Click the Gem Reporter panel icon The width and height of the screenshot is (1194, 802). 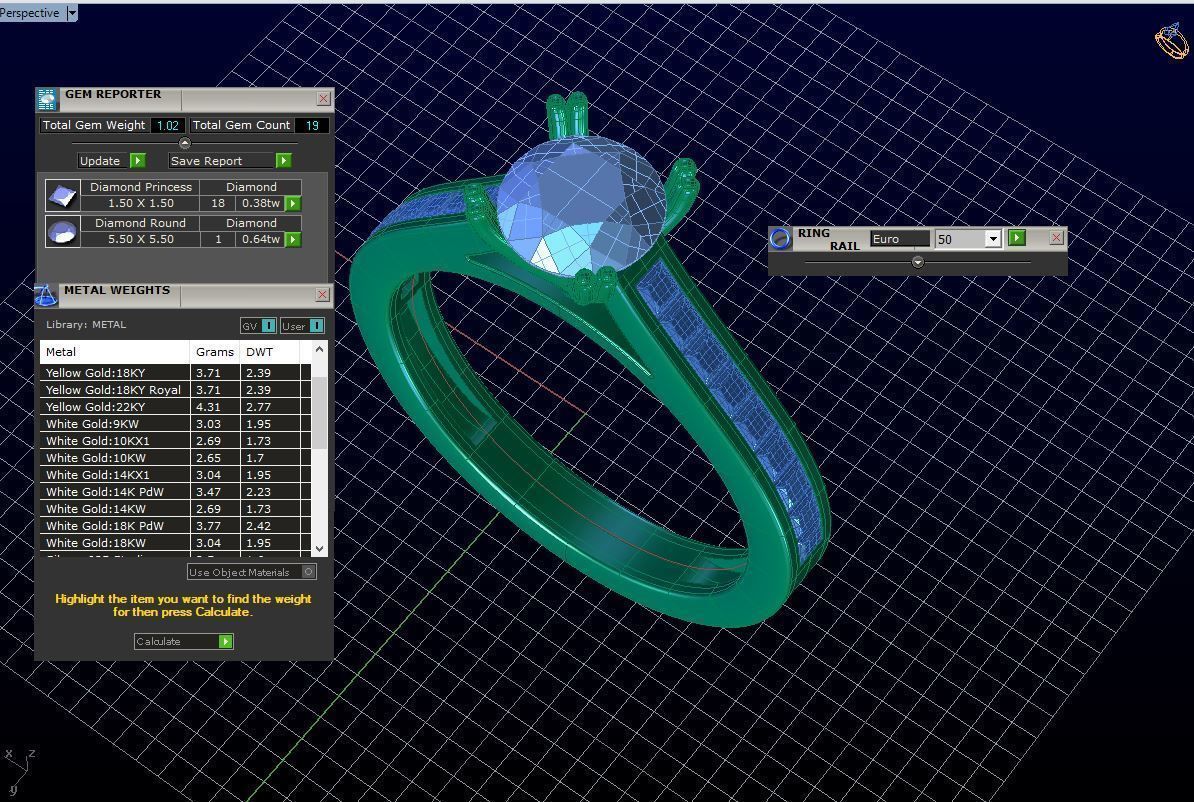click(46, 99)
